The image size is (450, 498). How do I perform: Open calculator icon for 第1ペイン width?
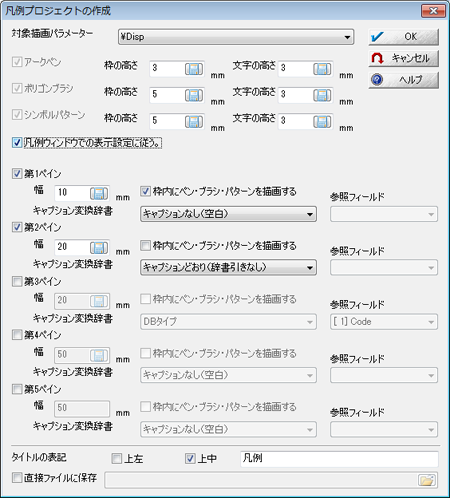pos(99,193)
